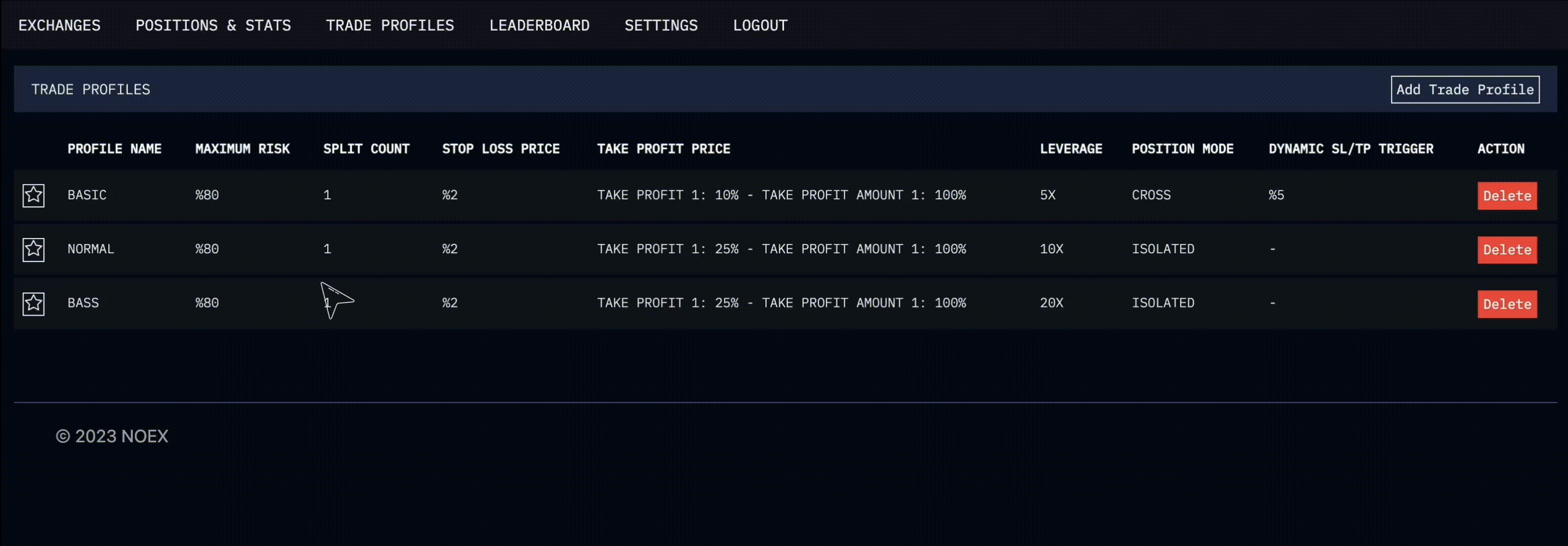Click the %2 stop loss in NORMAL row

(450, 249)
